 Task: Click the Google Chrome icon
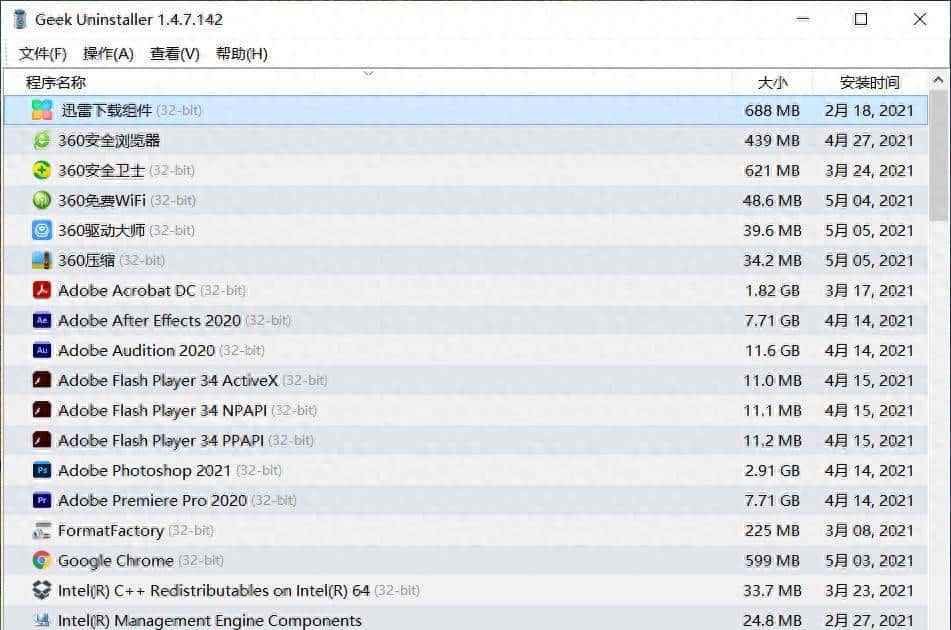[42, 560]
